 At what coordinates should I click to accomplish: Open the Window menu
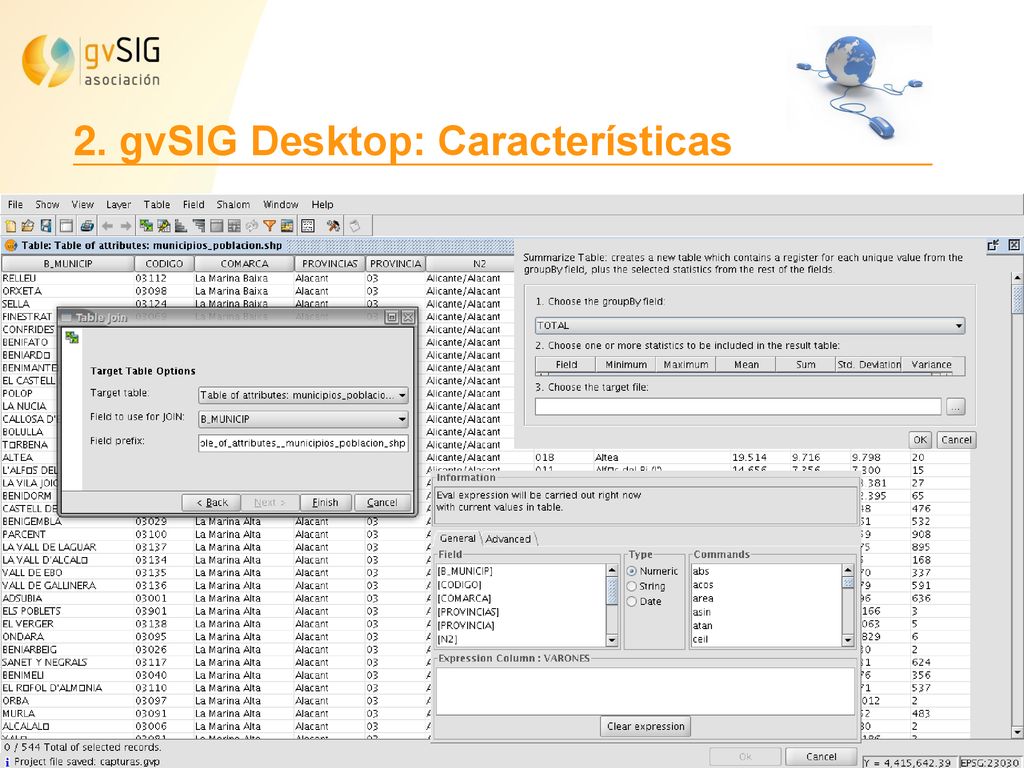(281, 204)
